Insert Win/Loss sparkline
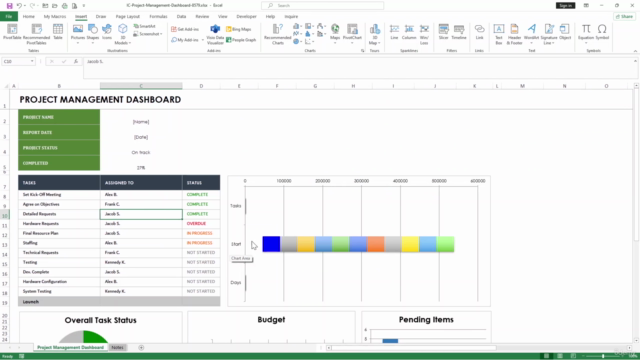The image size is (640, 360). 424,34
